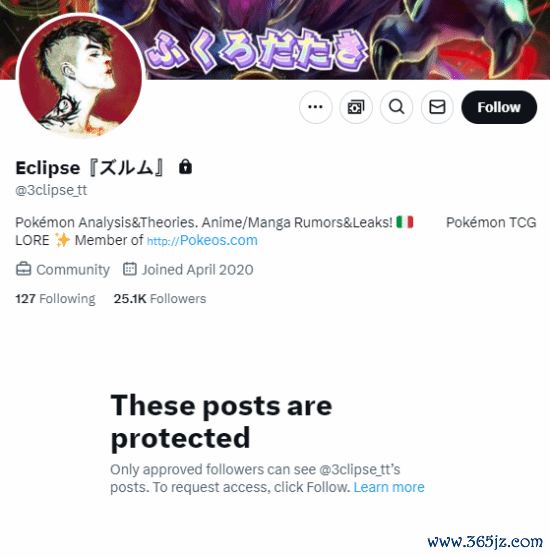Click Learn more about protected posts
The width and height of the screenshot is (550, 557).
[389, 487]
